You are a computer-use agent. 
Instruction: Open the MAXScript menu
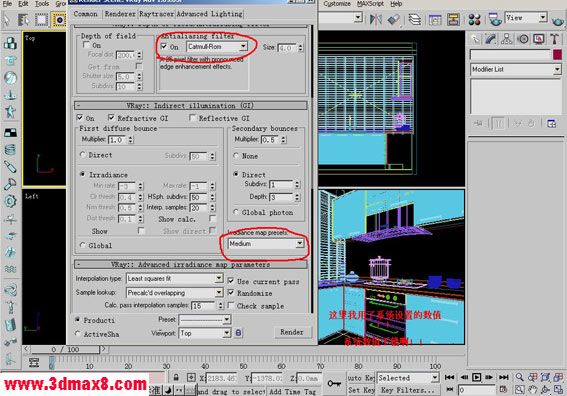point(370,4)
